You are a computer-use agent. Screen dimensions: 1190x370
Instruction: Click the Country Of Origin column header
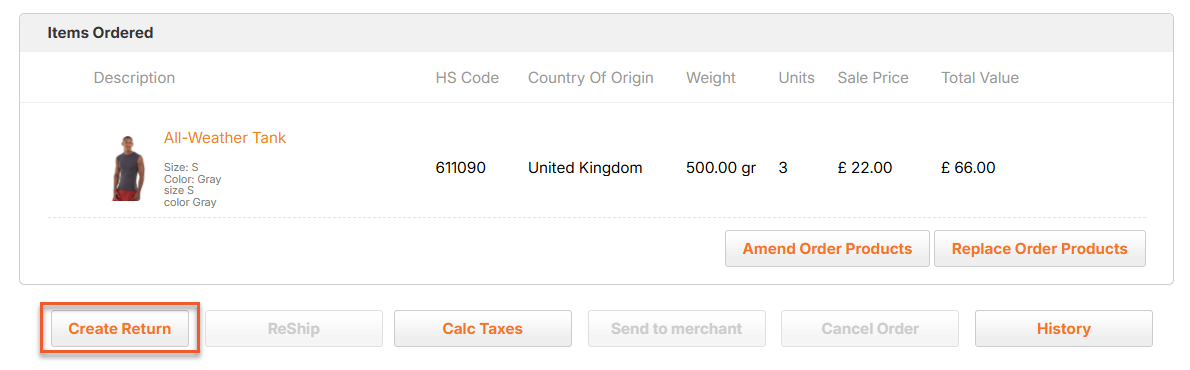point(590,77)
